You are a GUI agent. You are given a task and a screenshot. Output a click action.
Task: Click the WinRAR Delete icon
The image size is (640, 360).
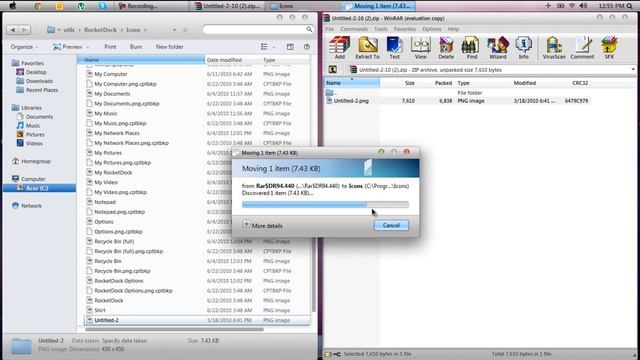446,47
